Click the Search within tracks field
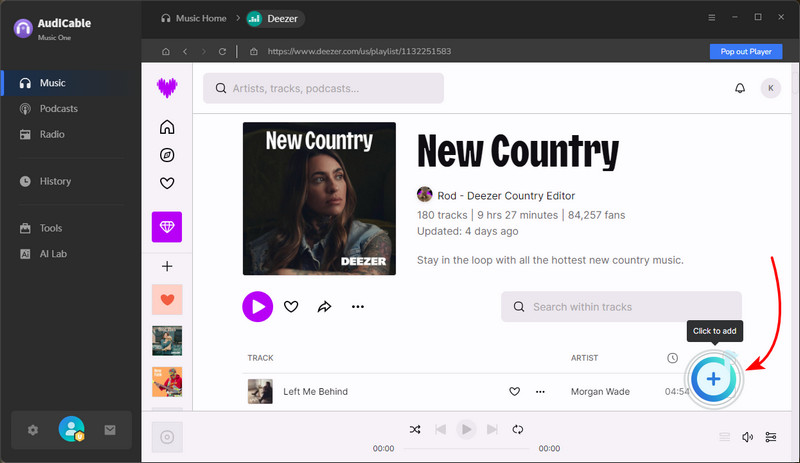Image resolution: width=800 pixels, height=463 pixels. tap(621, 307)
